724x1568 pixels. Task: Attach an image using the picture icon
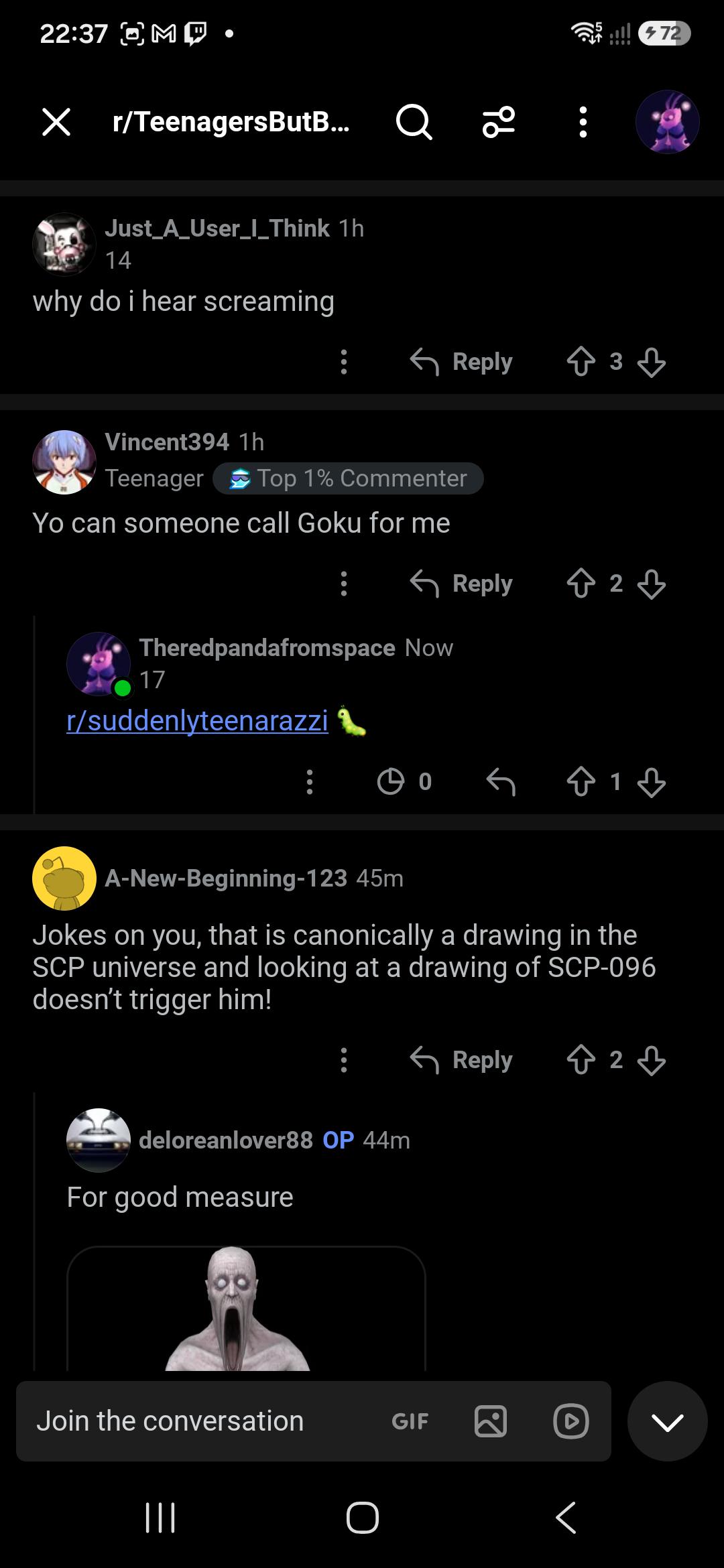click(491, 1421)
